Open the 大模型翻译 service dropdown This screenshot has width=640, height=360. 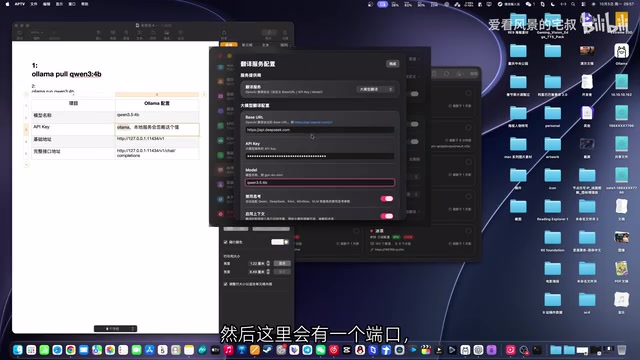[x=376, y=89]
